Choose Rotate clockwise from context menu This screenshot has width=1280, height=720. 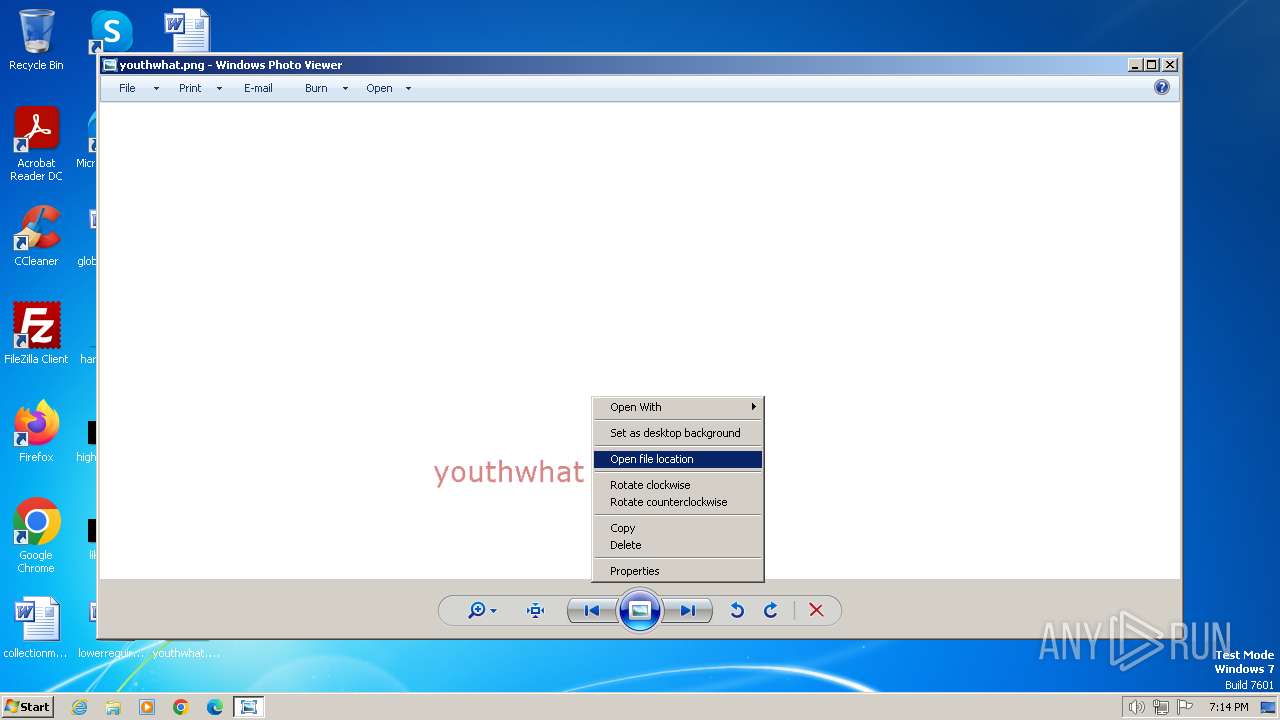pos(678,485)
